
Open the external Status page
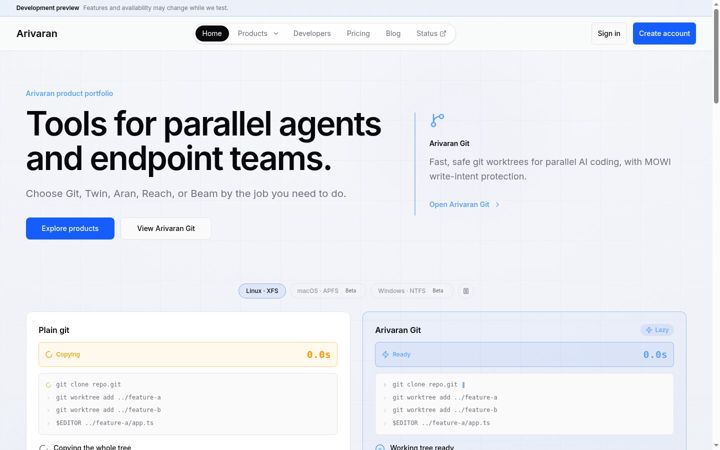tap(431, 34)
